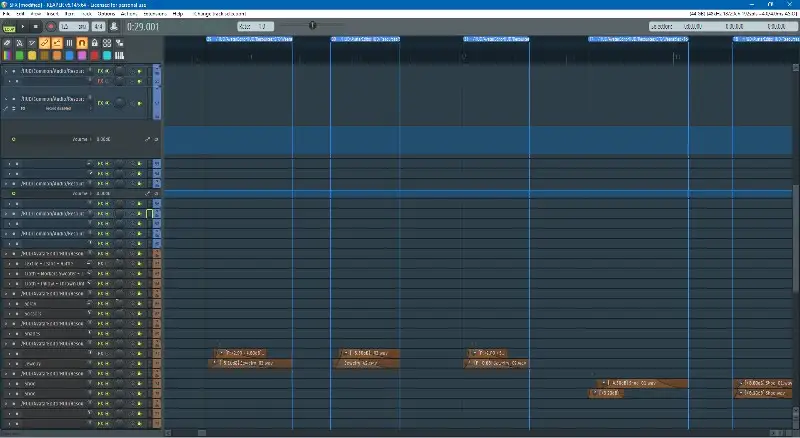Pick the red track color swatch
800x438 pixels.
(x=94, y=55)
